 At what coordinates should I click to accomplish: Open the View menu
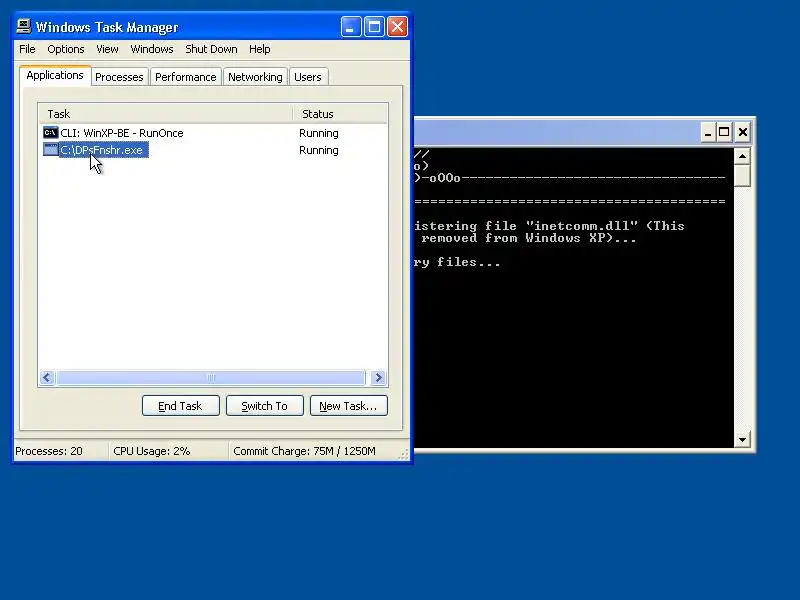[107, 49]
